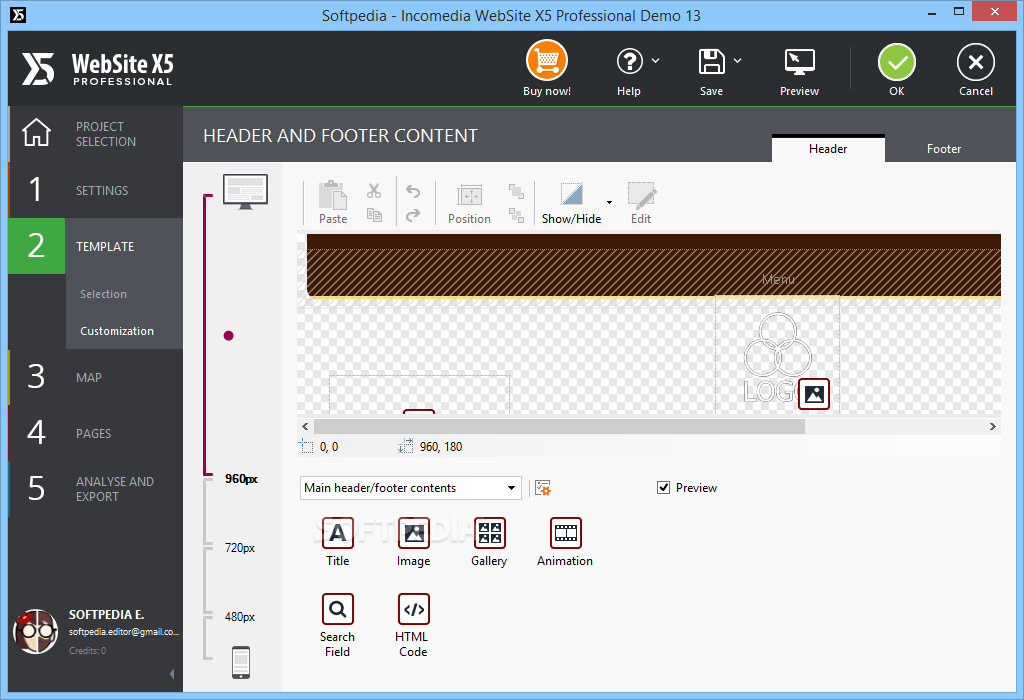Click the Credits: 0 text

point(88,650)
